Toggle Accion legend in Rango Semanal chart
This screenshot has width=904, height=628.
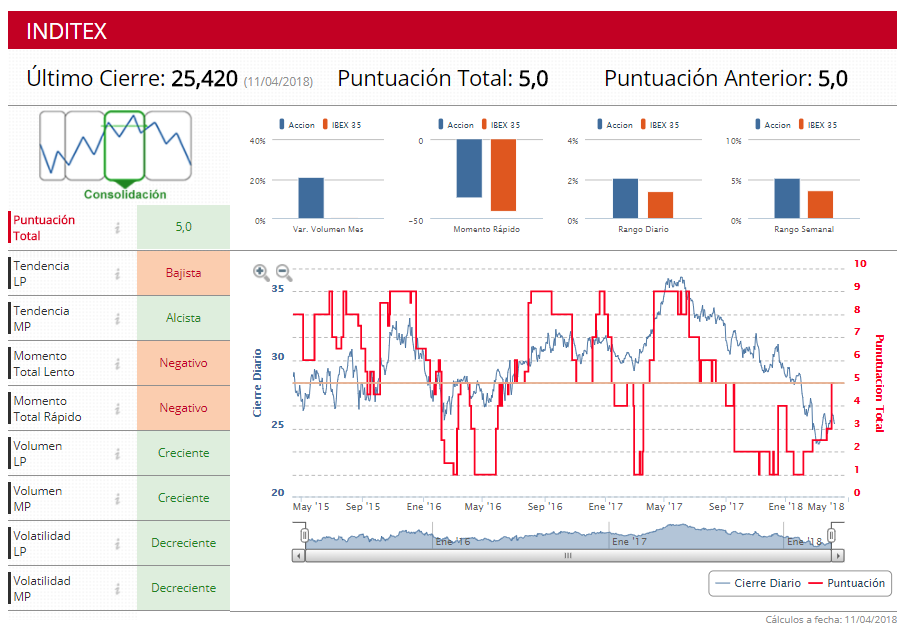click(773, 125)
